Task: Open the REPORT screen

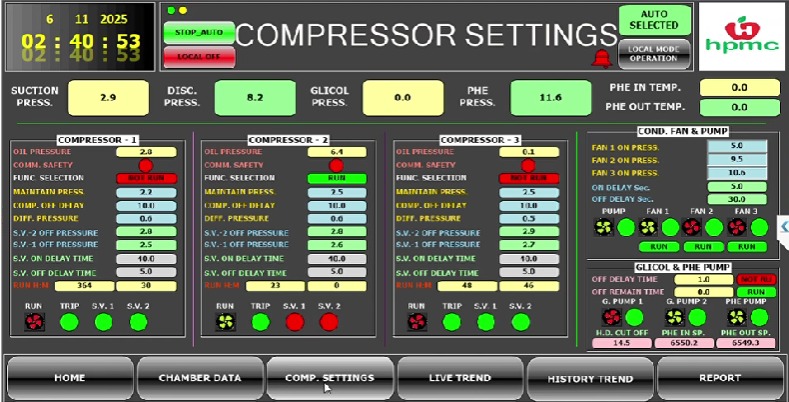Action: click(720, 378)
